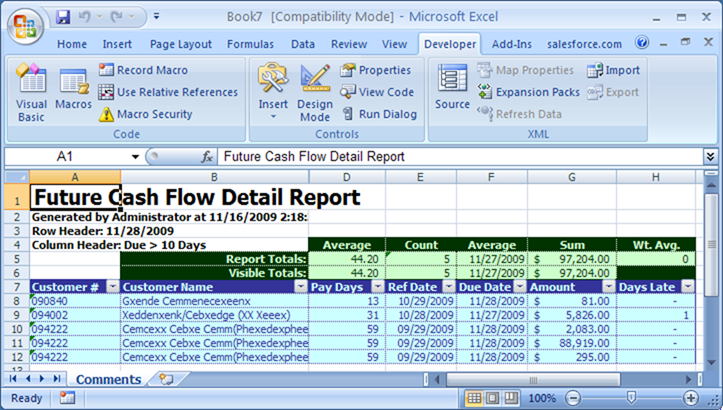Save the workbook from Quick Access
This screenshot has height=410, width=723.
[x=63, y=17]
